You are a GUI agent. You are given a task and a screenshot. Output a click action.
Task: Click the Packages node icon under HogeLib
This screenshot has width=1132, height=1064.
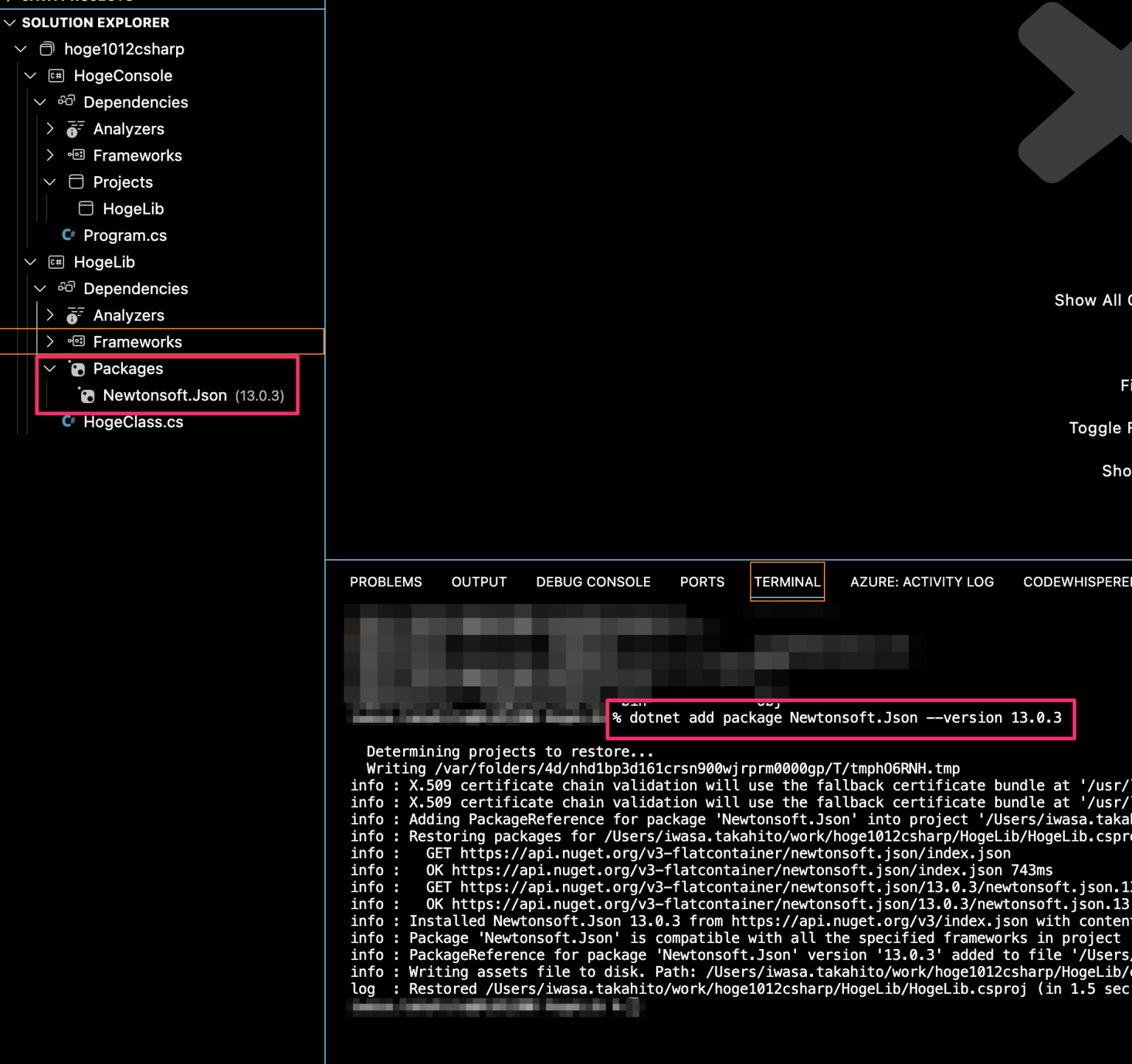pos(77,368)
